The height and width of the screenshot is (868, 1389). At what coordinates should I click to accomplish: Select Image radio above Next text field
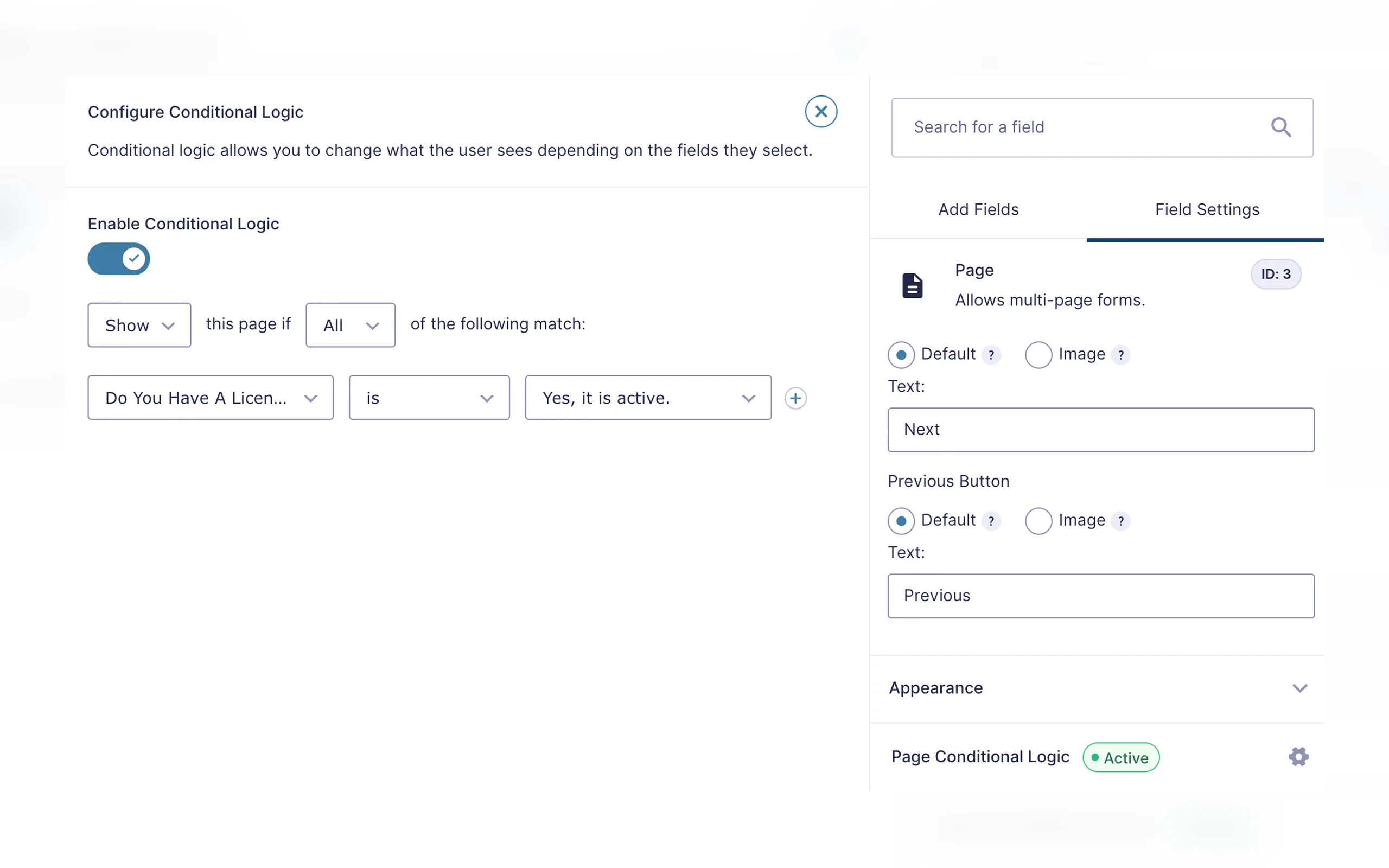(x=1038, y=355)
